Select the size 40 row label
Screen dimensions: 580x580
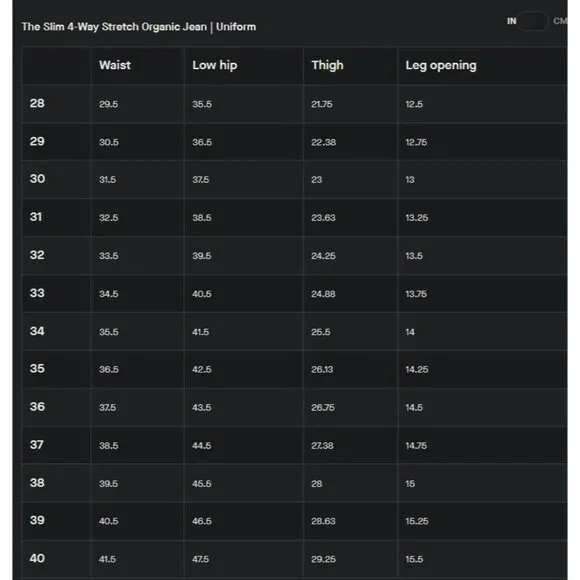(x=37, y=558)
